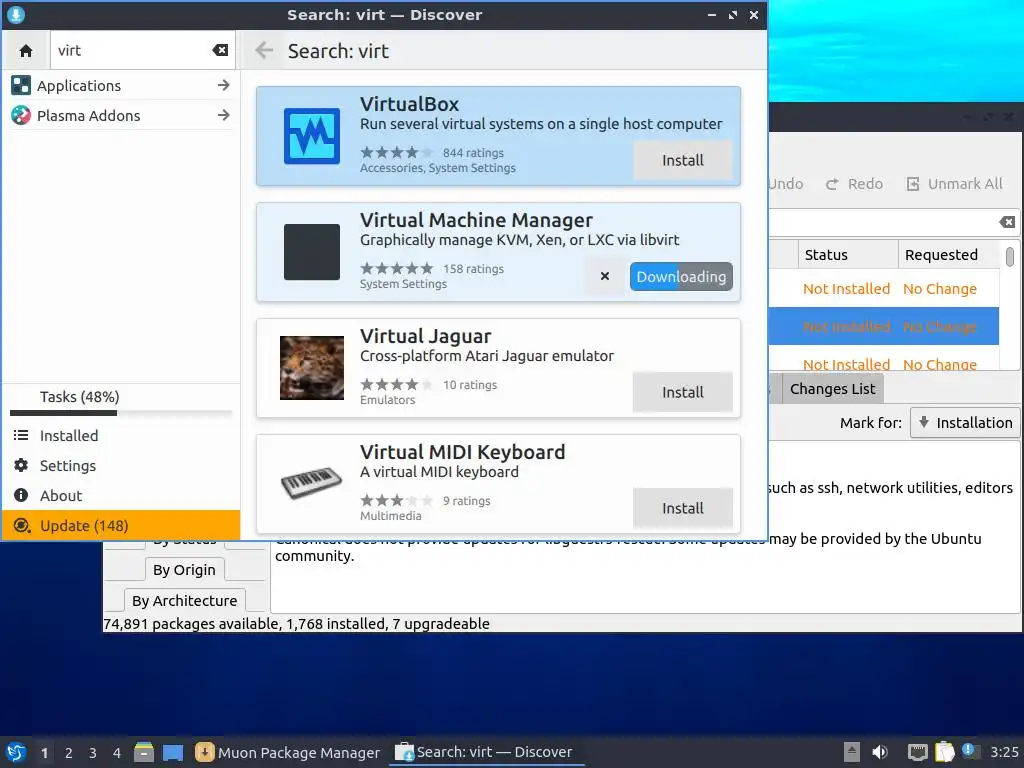
Task: Open the application launcher menu in taskbar
Action: coord(16,752)
